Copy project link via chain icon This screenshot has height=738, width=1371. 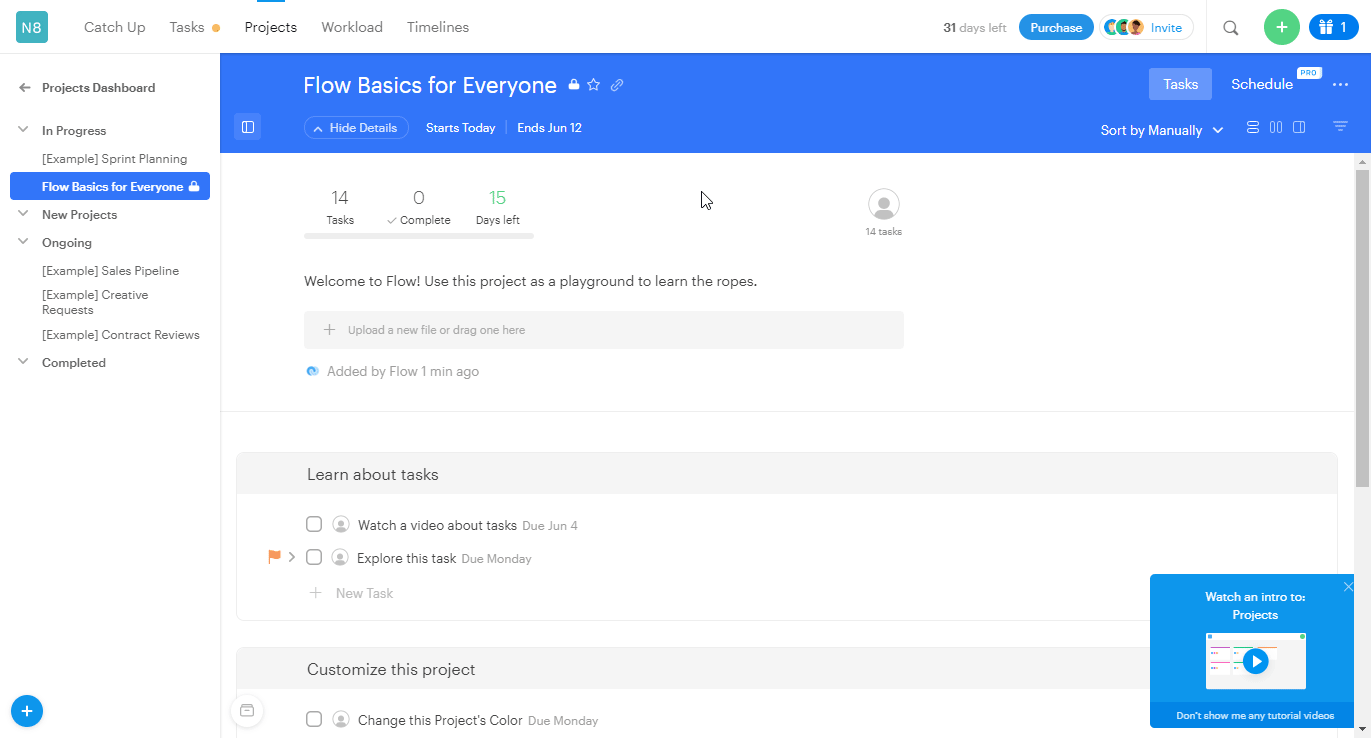[617, 85]
